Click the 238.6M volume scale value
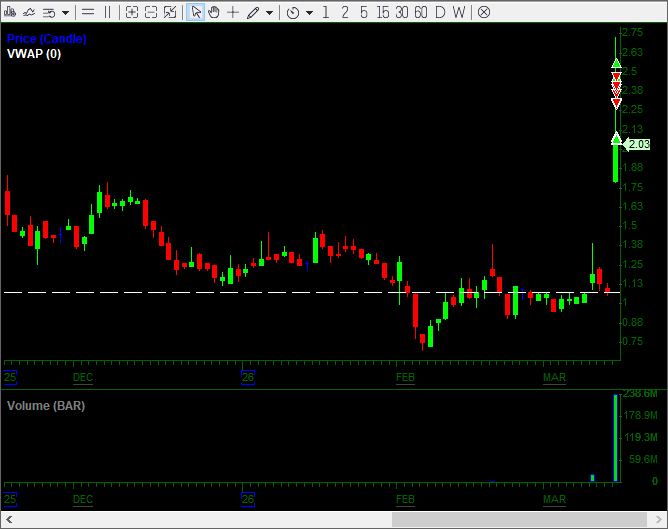 coord(640,394)
